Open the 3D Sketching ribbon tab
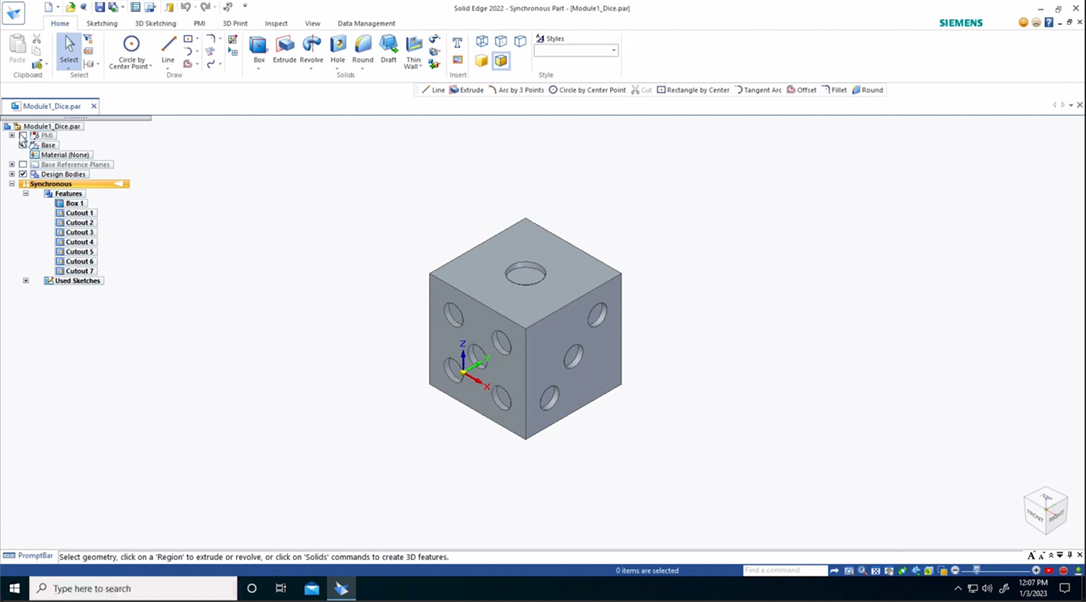The height and width of the screenshot is (602, 1086). point(155,24)
